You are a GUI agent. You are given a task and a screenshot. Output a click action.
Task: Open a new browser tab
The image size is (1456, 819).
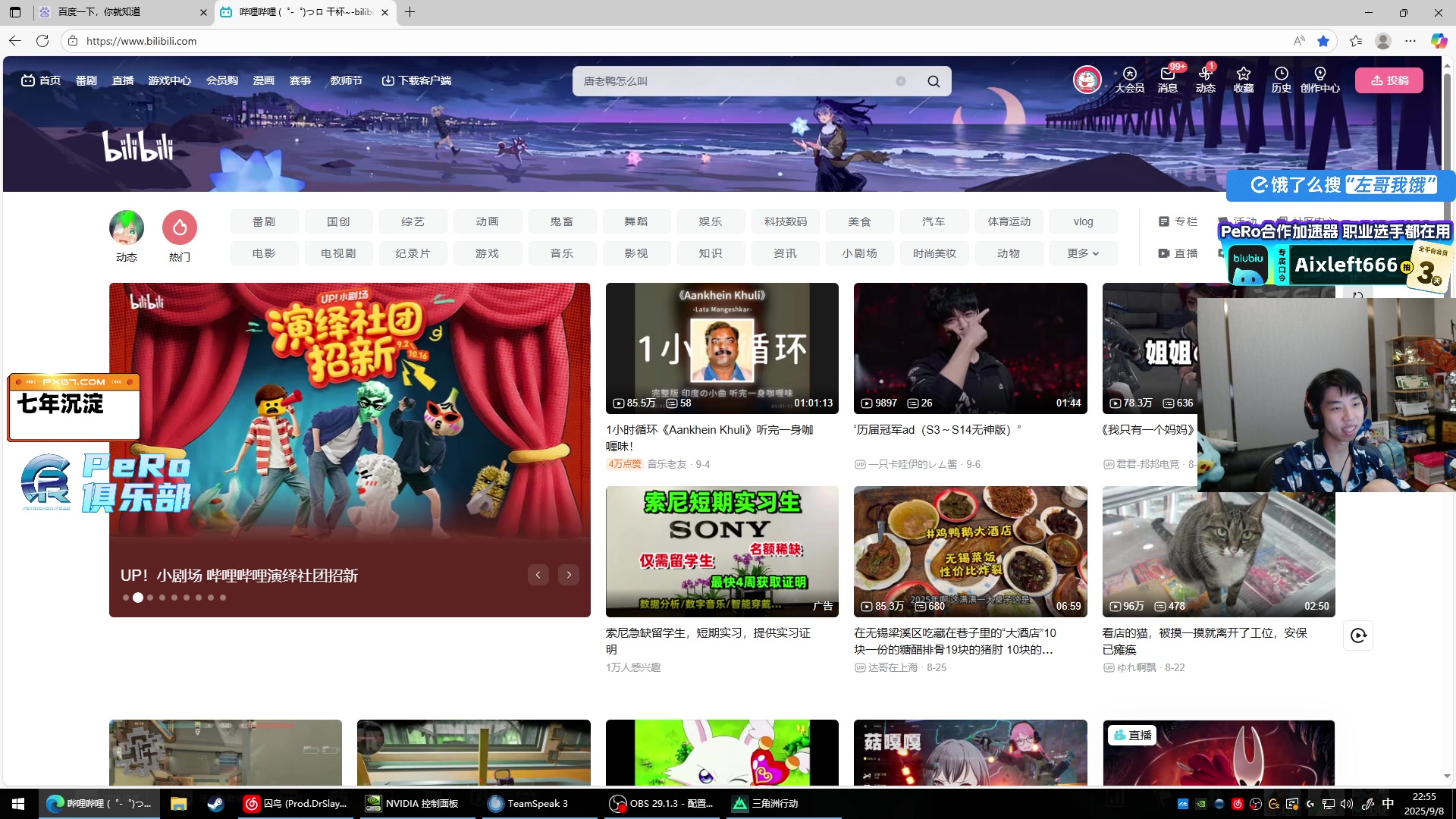410,12
